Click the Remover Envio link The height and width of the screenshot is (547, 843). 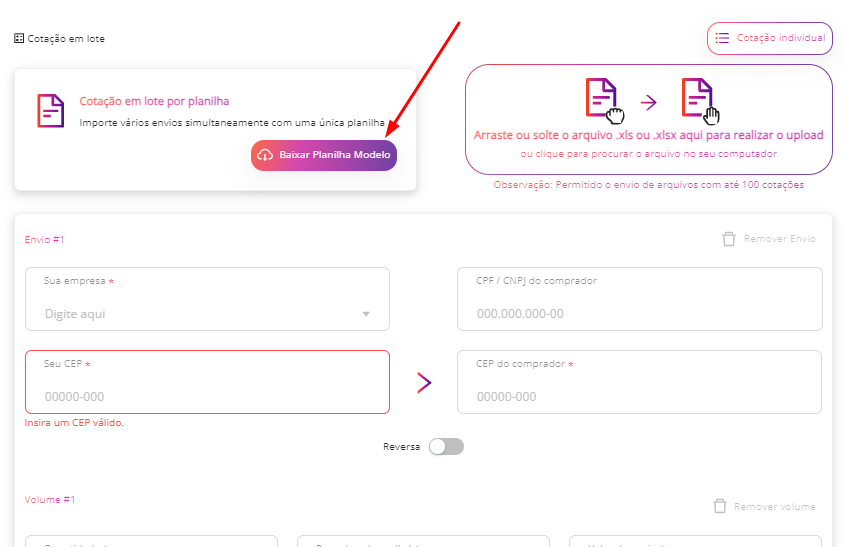[x=780, y=239]
